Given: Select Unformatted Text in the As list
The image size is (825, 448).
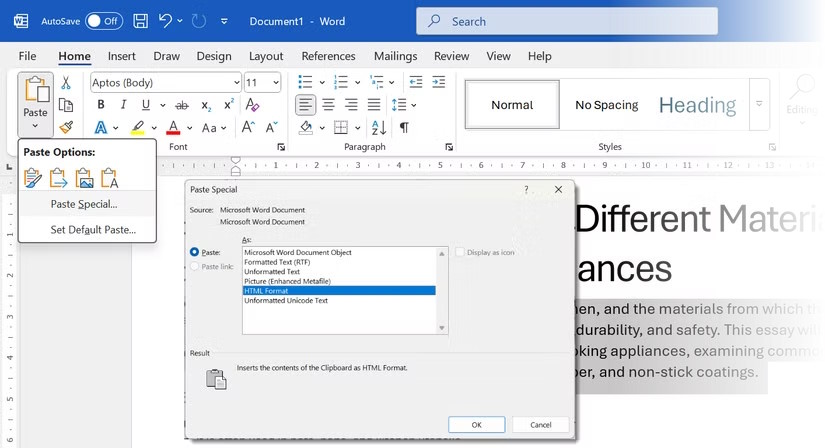Looking at the screenshot, I should 272,272.
